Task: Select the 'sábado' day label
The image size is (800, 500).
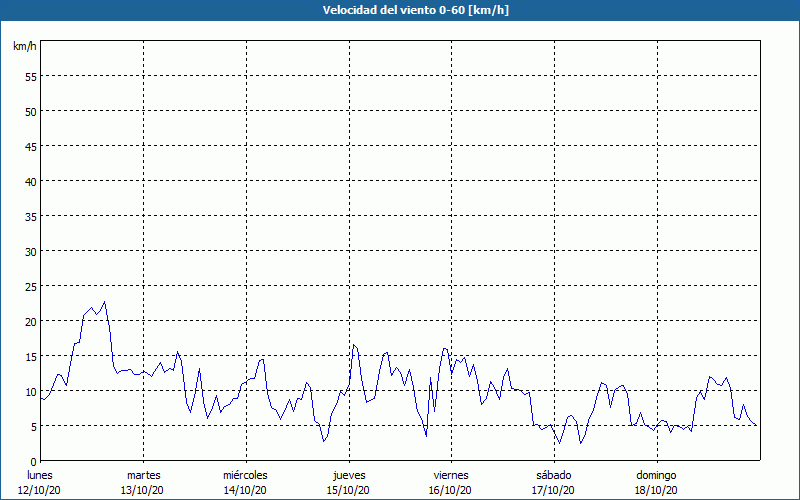Action: 554,475
